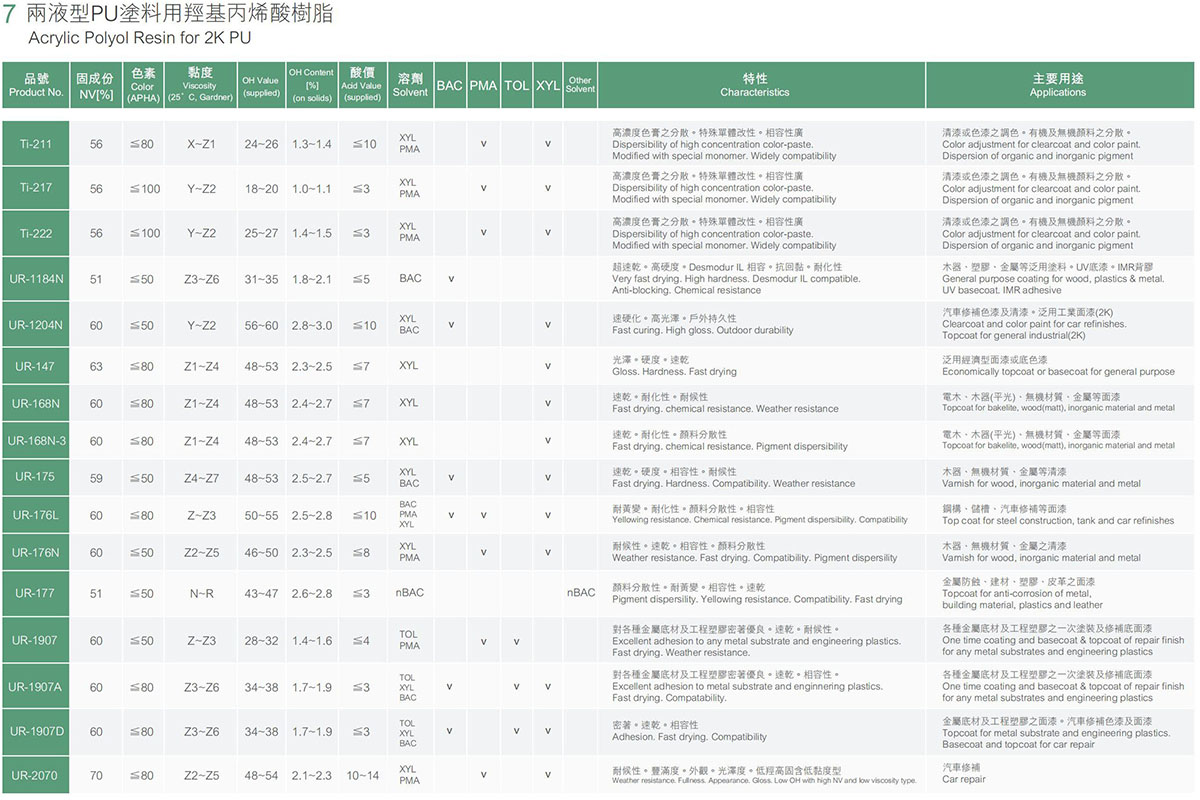Select the Ti-211 product number cell
The height and width of the screenshot is (800, 1200).
[36, 144]
